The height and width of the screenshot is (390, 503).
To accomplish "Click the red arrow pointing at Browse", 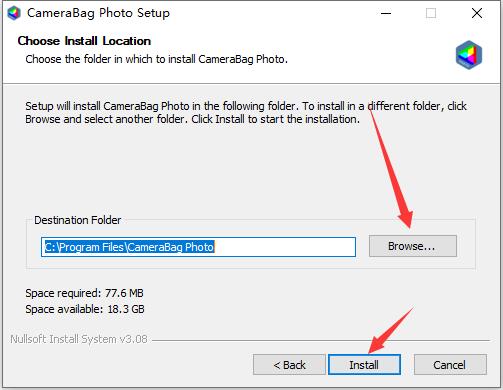I will tap(391, 165).
